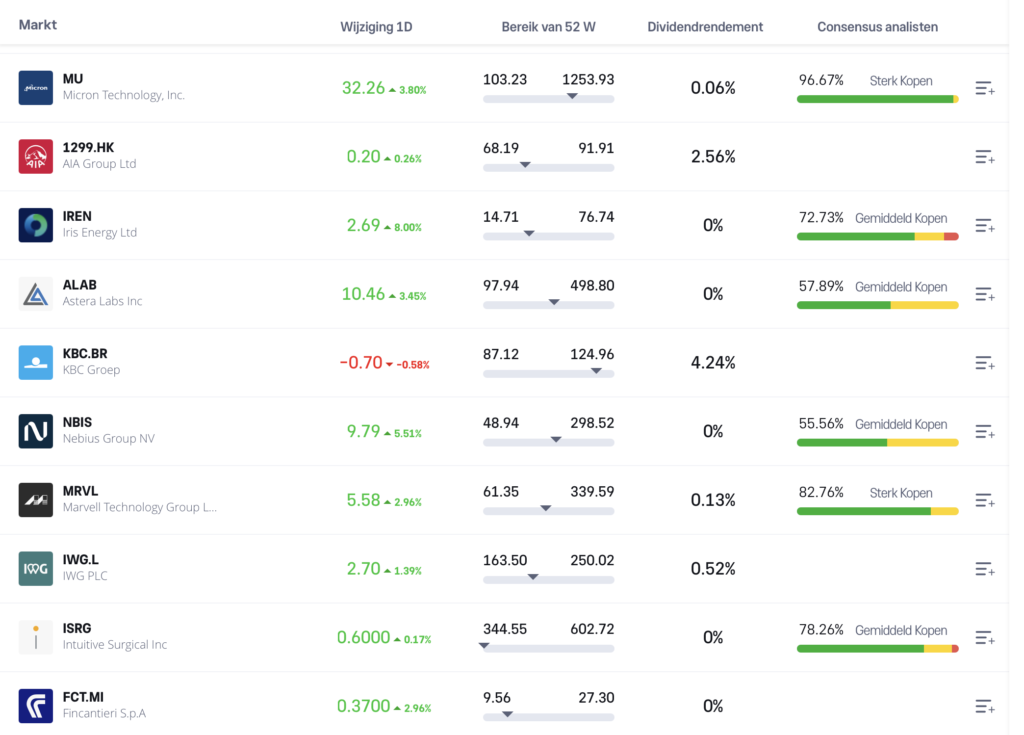The image size is (1024, 735).
Task: Sort by Dividendrendement column header
Action: (705, 27)
